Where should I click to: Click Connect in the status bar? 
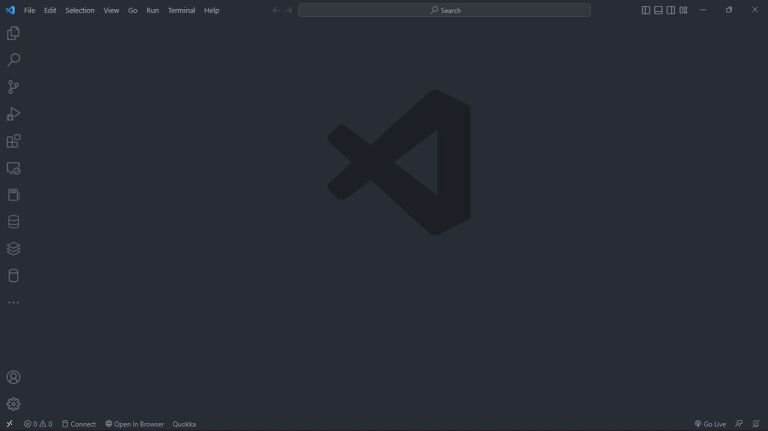[x=79, y=424]
